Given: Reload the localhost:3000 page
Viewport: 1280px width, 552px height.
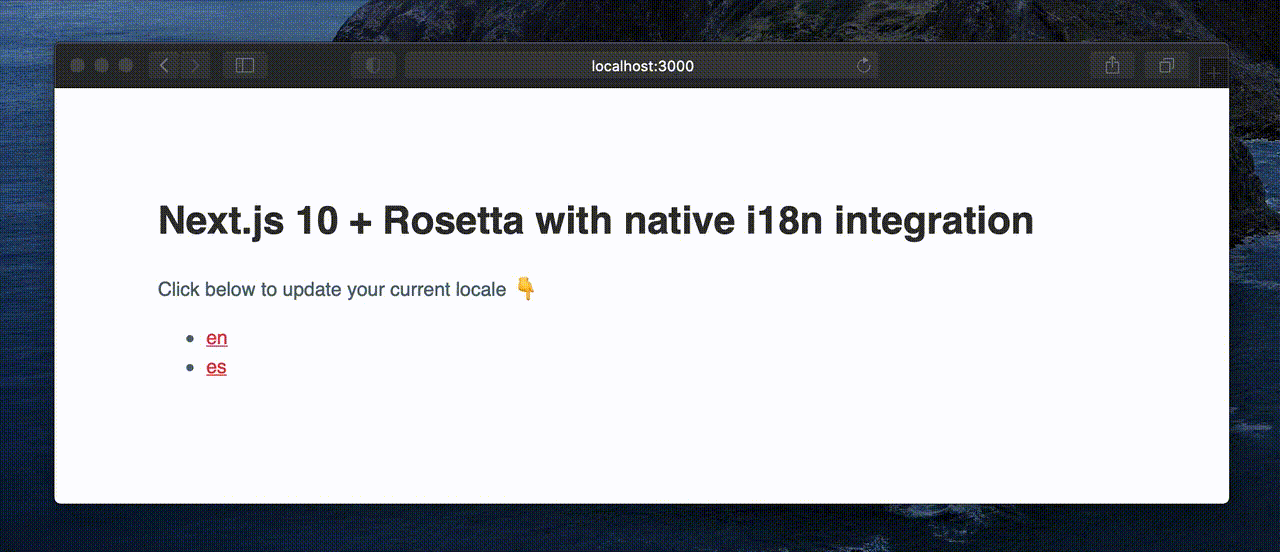Looking at the screenshot, I should point(864,66).
